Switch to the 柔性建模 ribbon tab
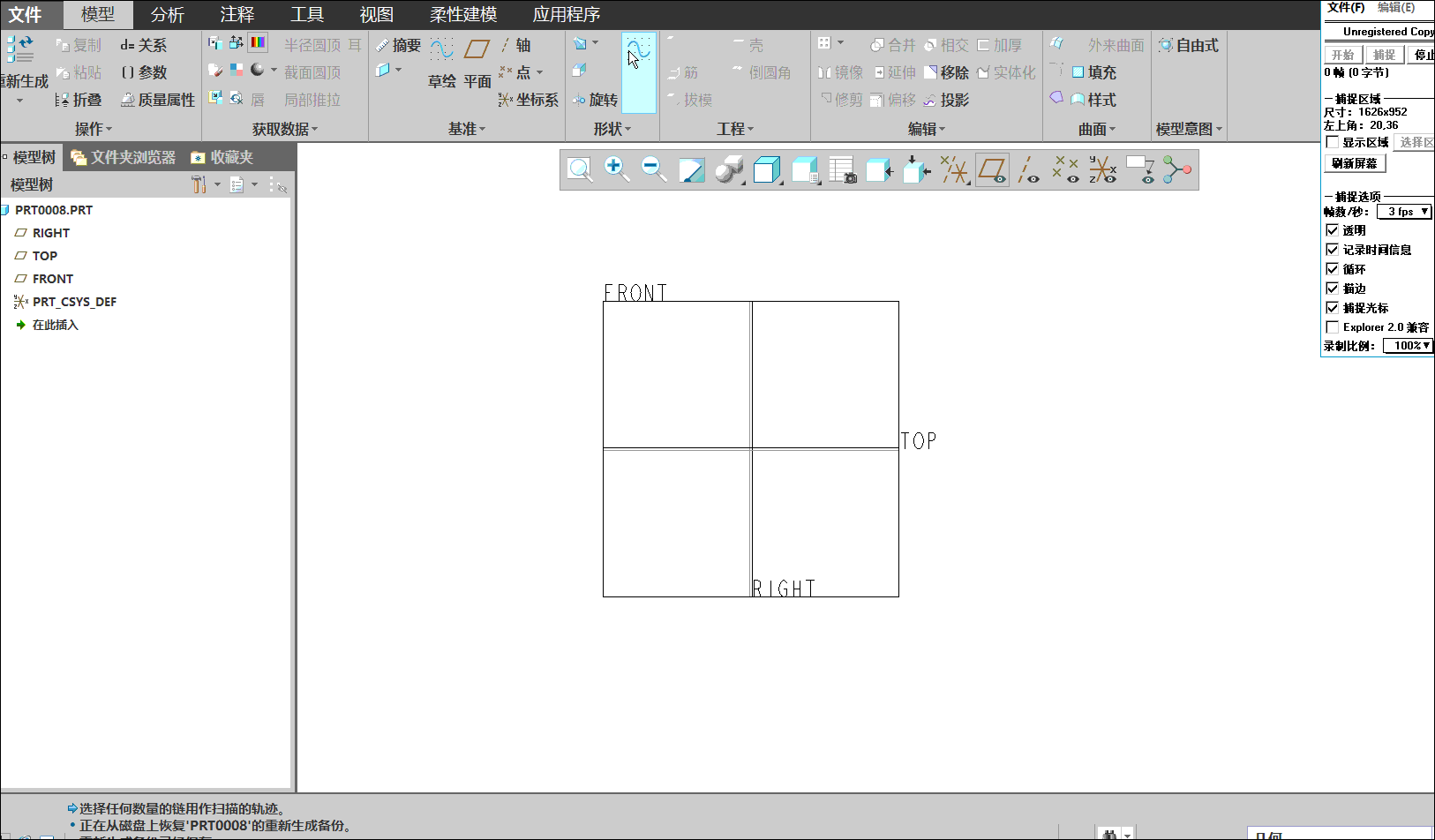The image size is (1435, 840). pyautogui.click(x=463, y=15)
